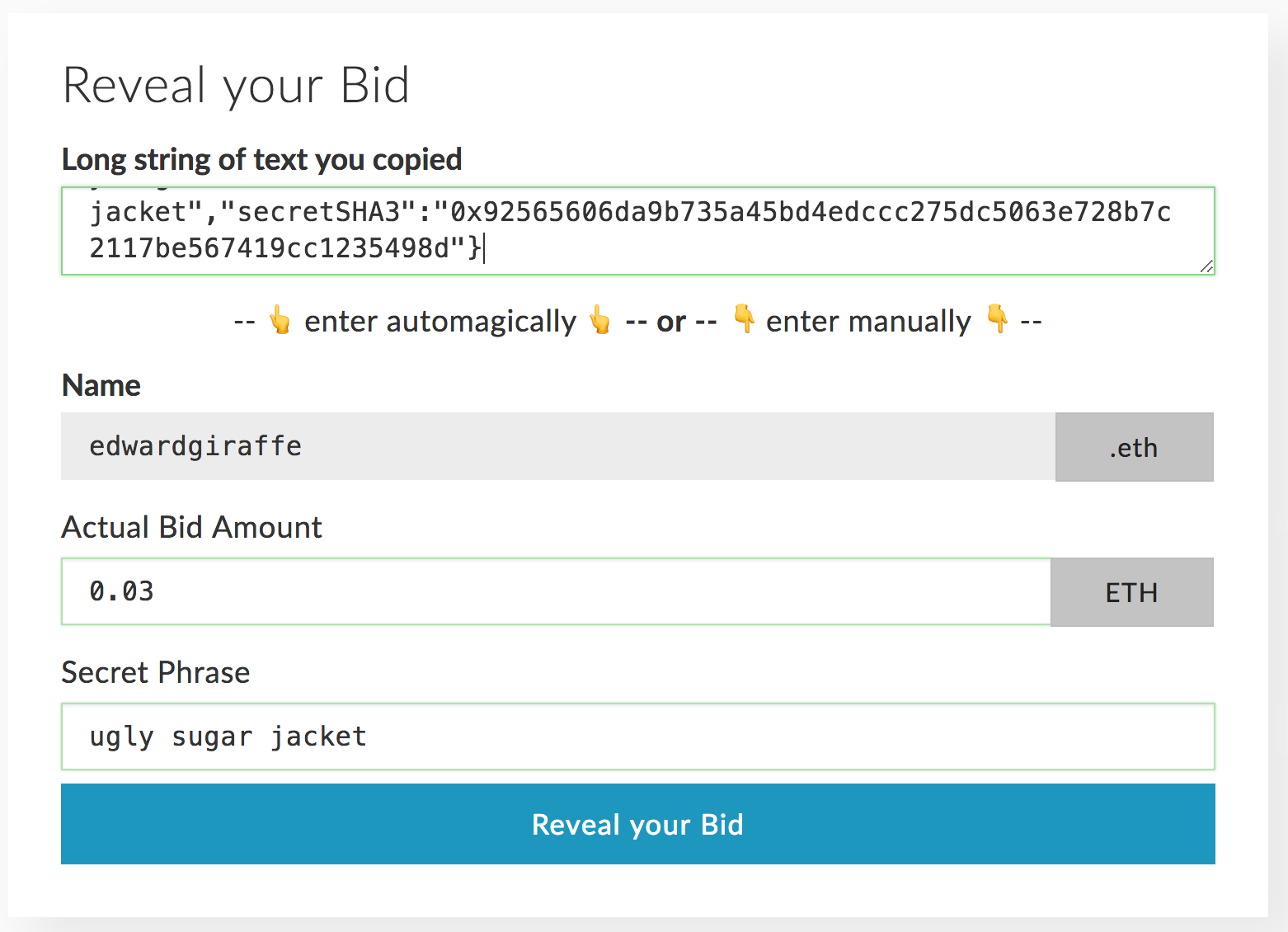Click the "Long string of text you copied" label
Viewport: 1288px width, 932px height.
tap(261, 159)
